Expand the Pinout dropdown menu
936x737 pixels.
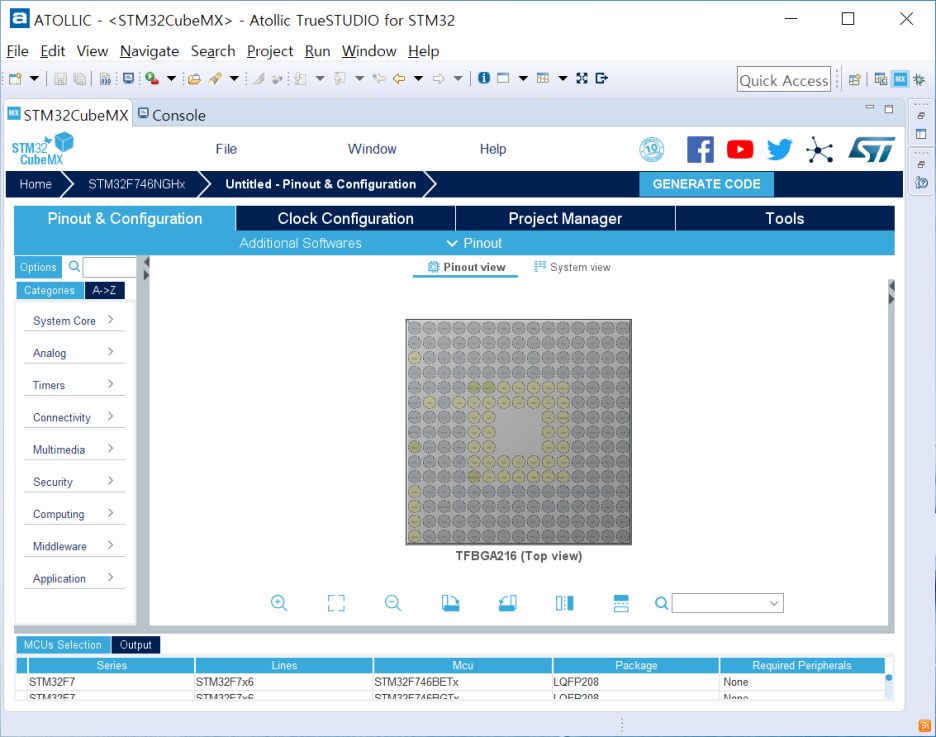pyautogui.click(x=474, y=243)
